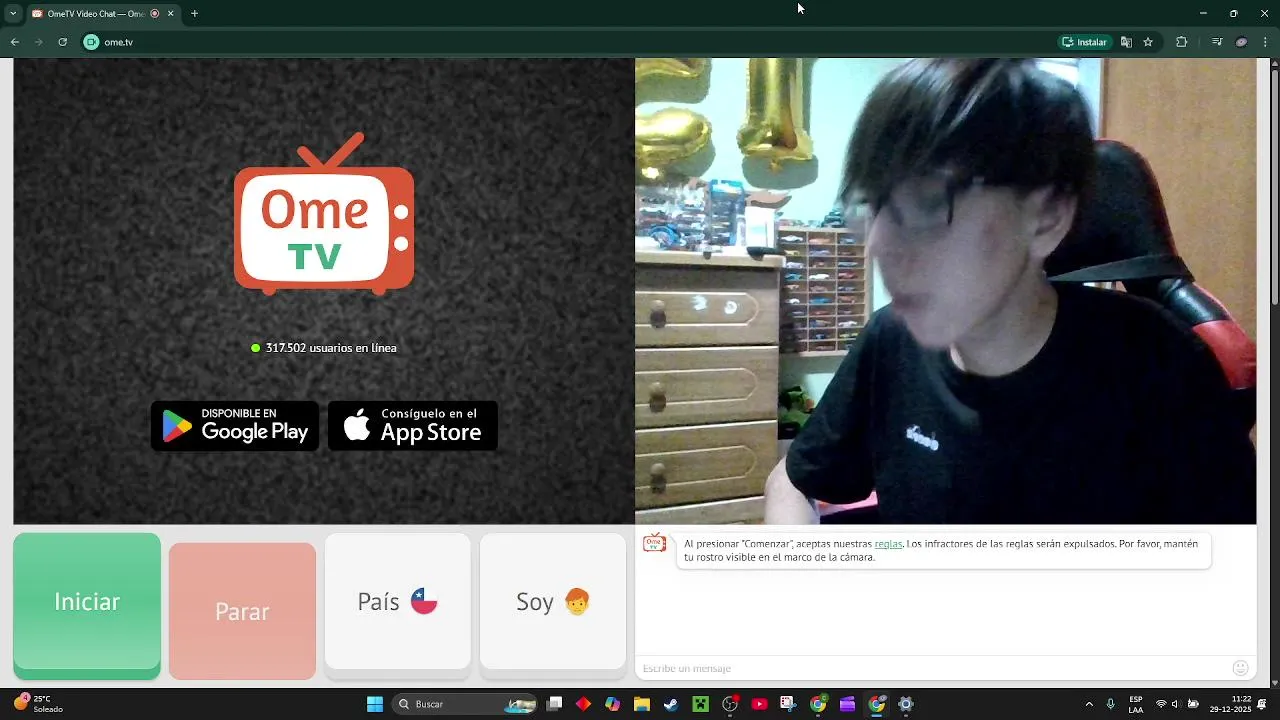Screen dimensions: 1280x720
Task: Launch Minecraft from the taskbar
Action: [x=701, y=704]
